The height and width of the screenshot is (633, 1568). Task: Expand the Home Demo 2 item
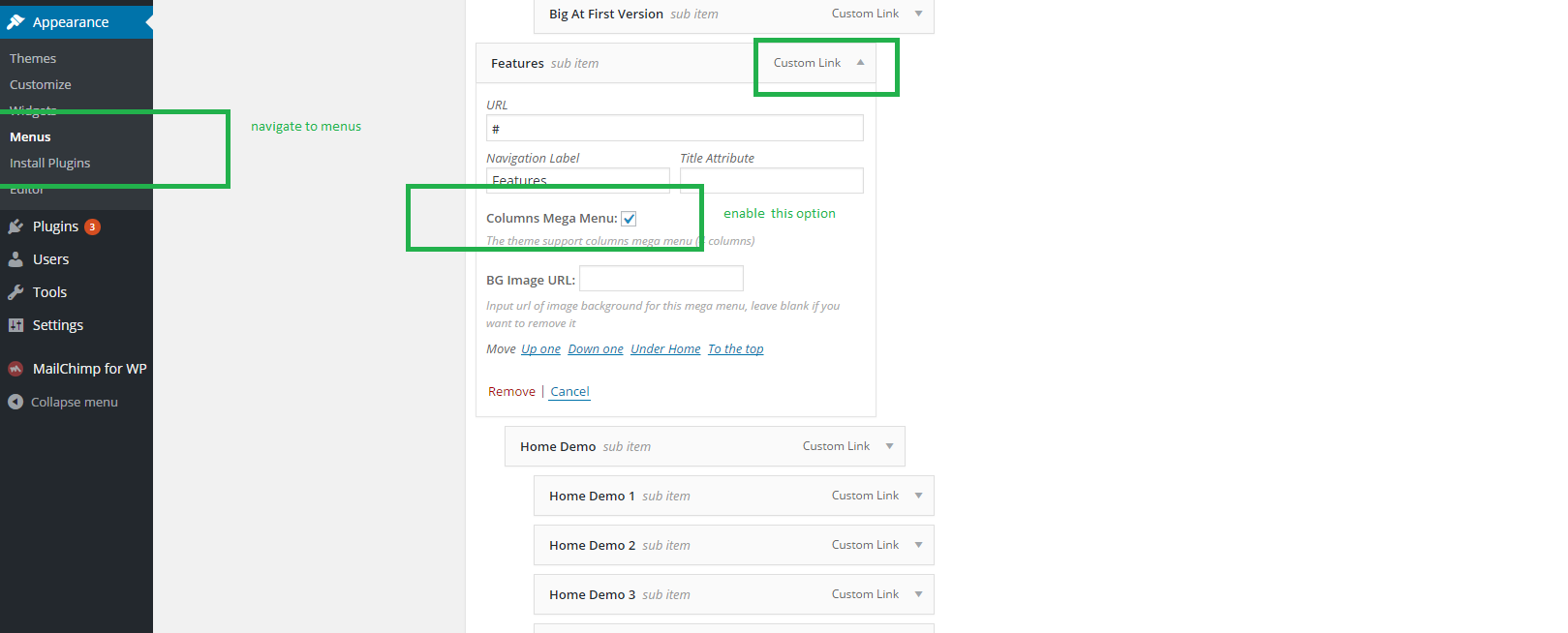pyautogui.click(x=918, y=545)
